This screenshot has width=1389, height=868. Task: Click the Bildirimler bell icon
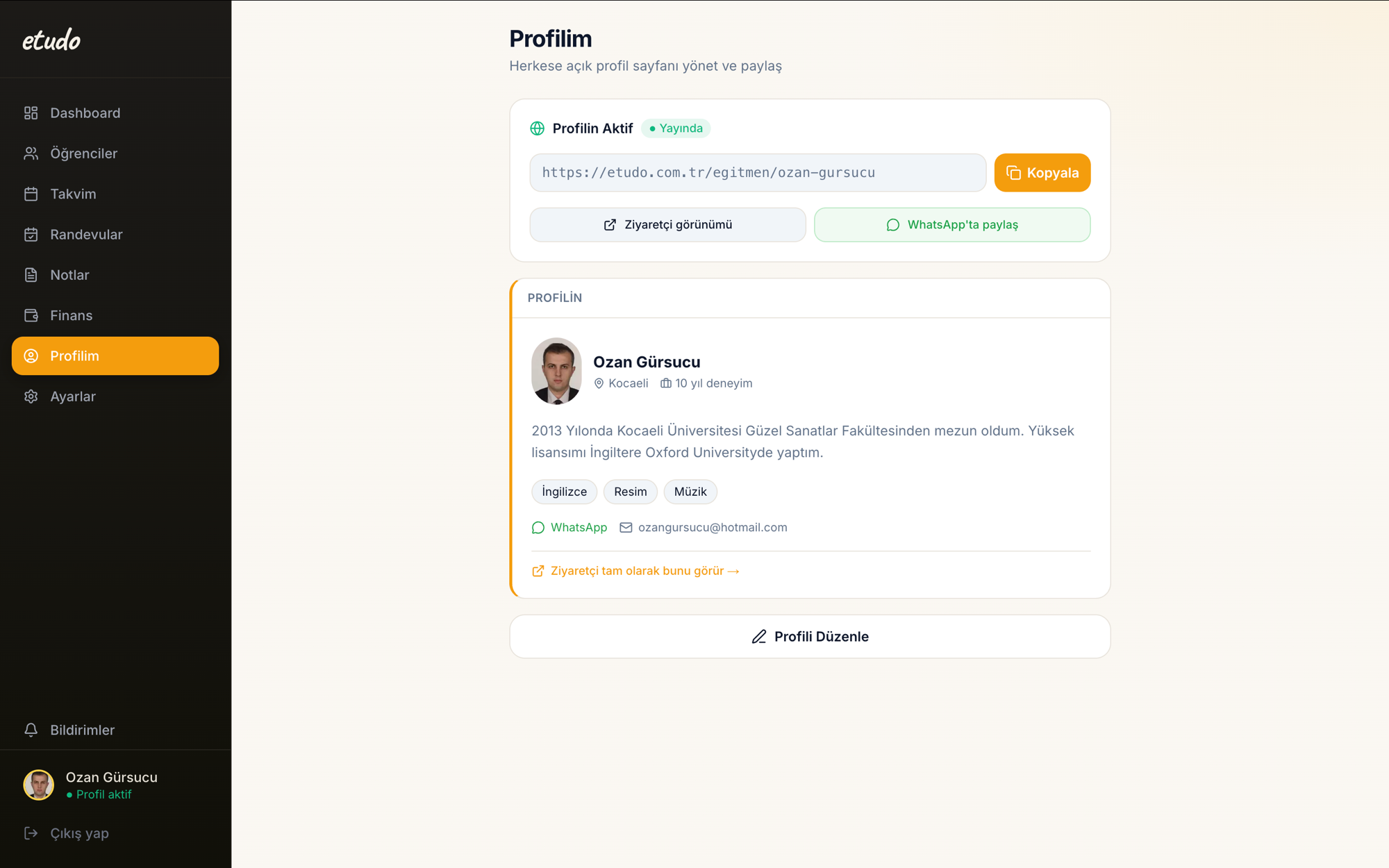tap(31, 730)
